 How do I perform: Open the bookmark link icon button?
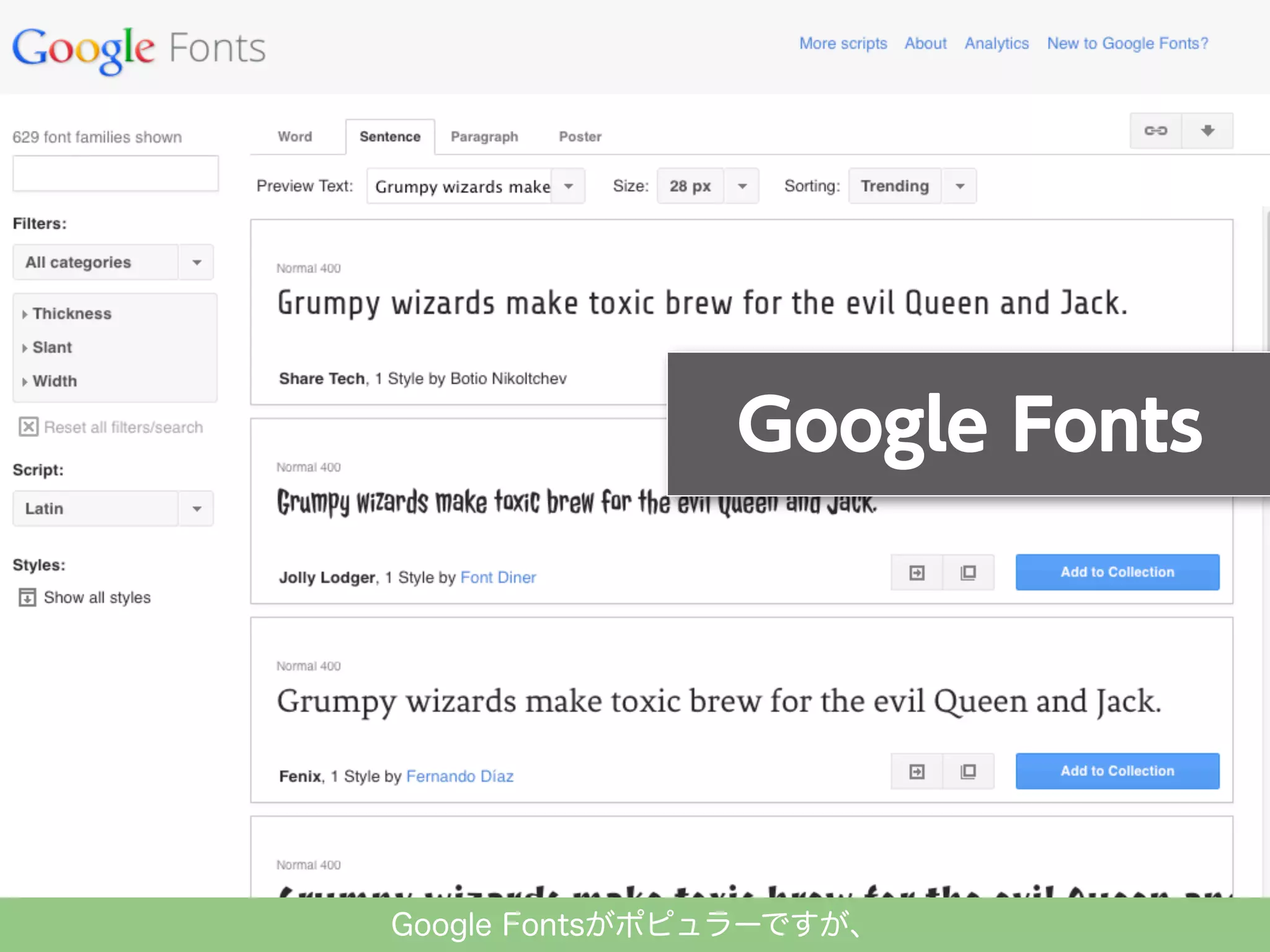pos(1156,131)
